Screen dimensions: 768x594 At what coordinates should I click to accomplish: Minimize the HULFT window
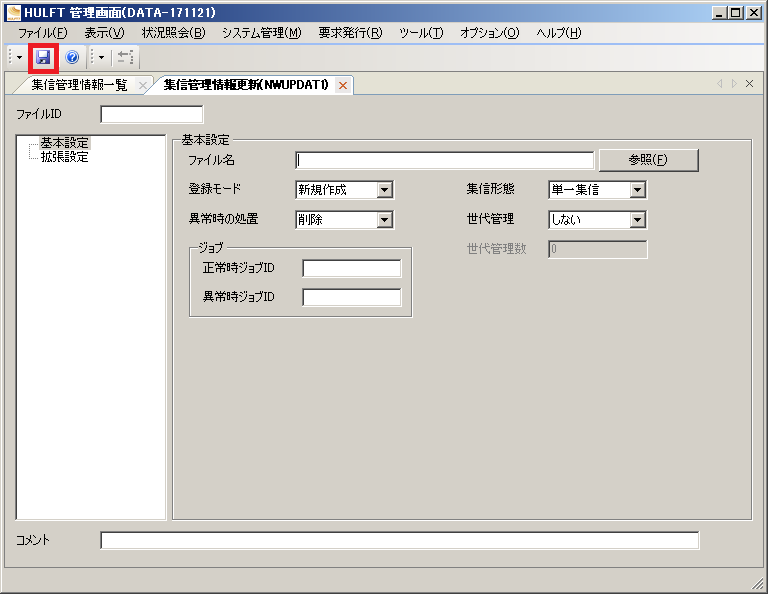[x=719, y=13]
